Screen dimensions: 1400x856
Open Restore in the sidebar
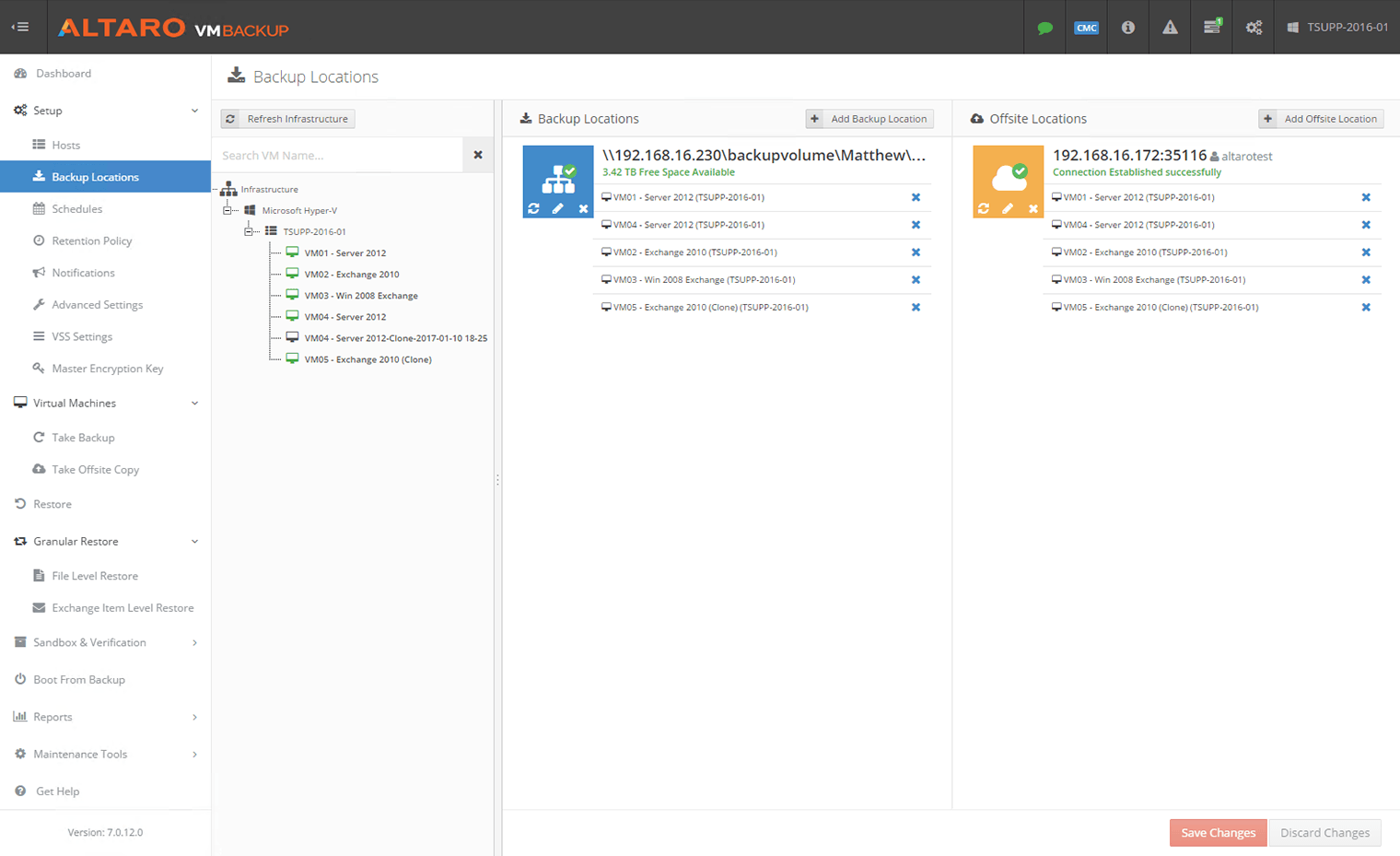(52, 504)
